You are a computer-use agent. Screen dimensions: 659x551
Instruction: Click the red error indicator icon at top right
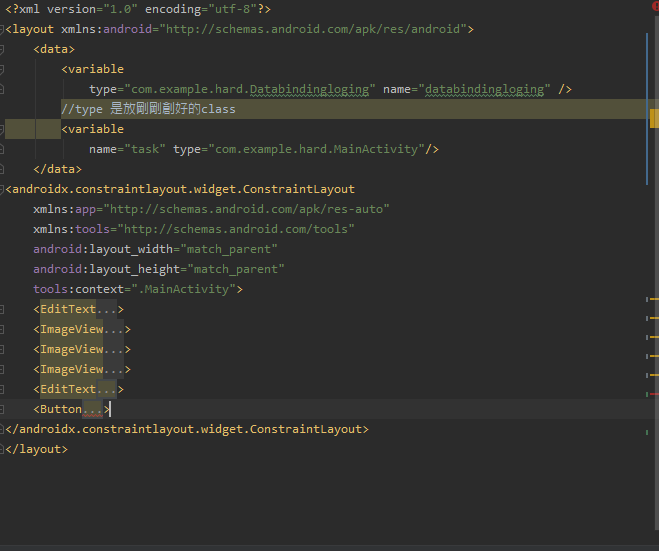click(x=656, y=6)
